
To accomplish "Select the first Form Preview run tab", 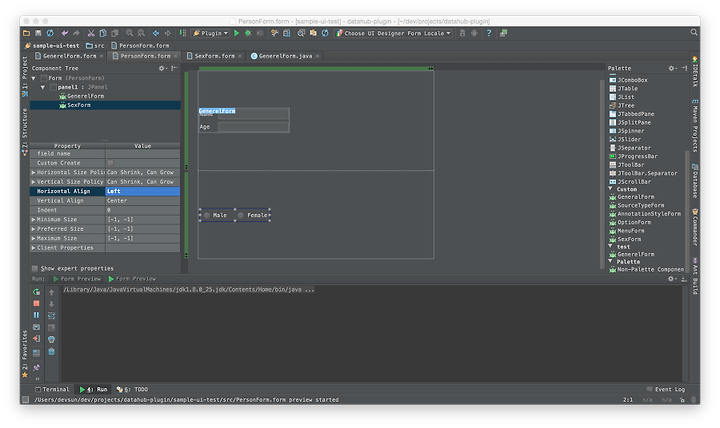I will coord(77,279).
